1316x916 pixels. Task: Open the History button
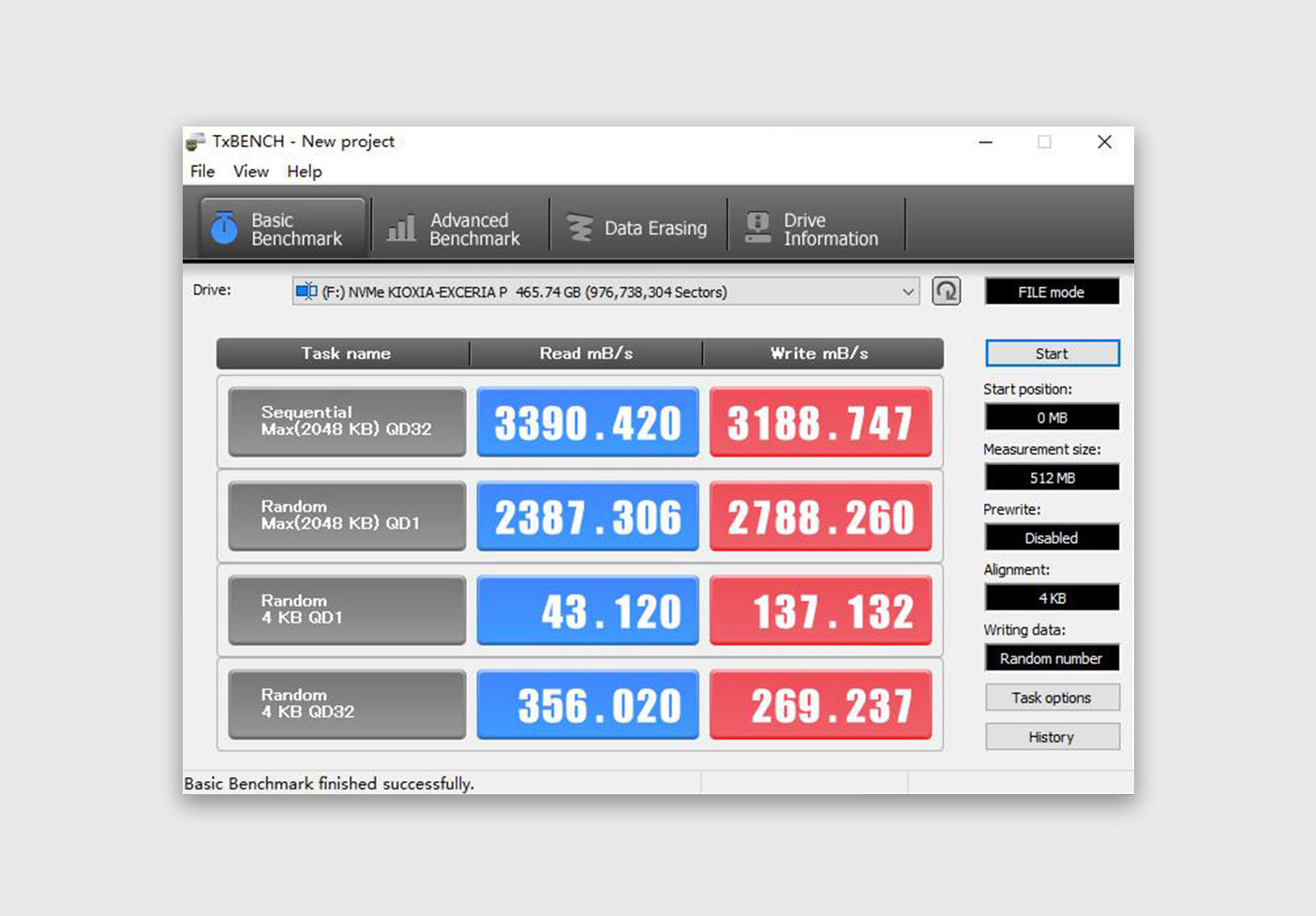tap(1051, 737)
